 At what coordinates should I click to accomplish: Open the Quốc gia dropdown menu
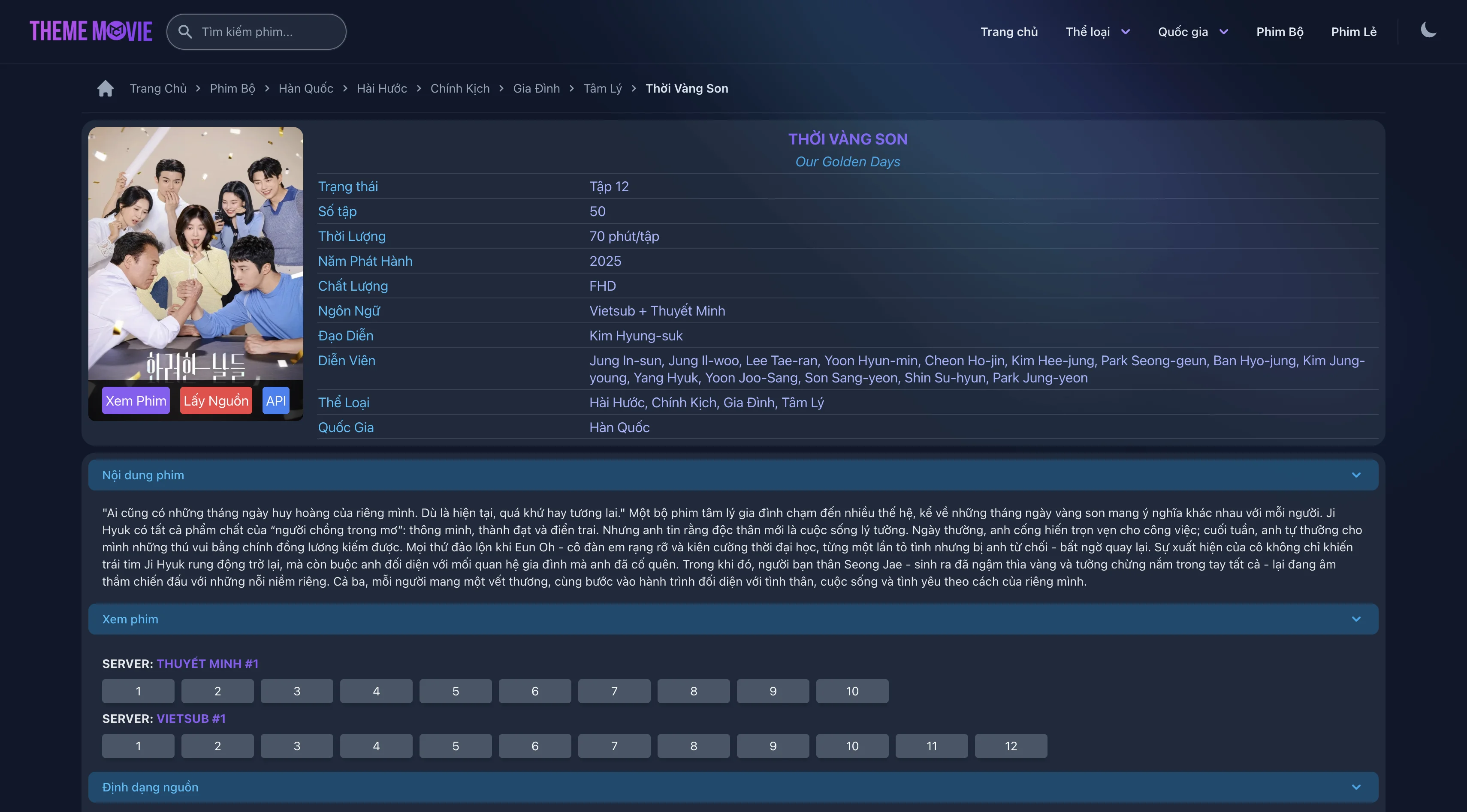[1192, 32]
